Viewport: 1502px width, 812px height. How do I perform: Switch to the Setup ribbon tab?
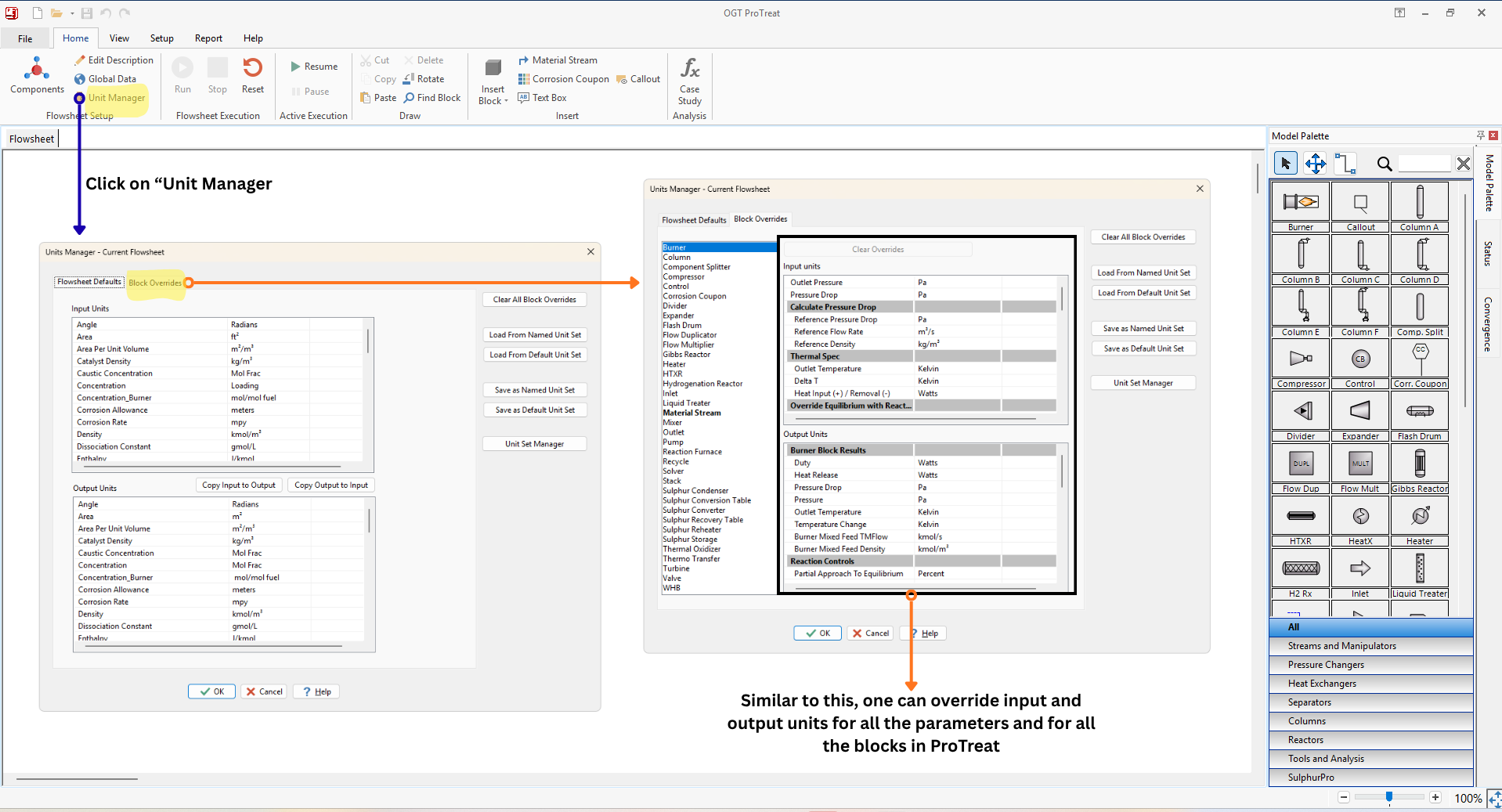click(161, 38)
